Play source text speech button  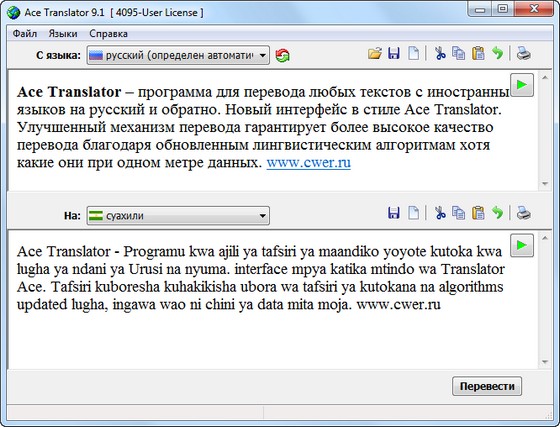point(522,85)
